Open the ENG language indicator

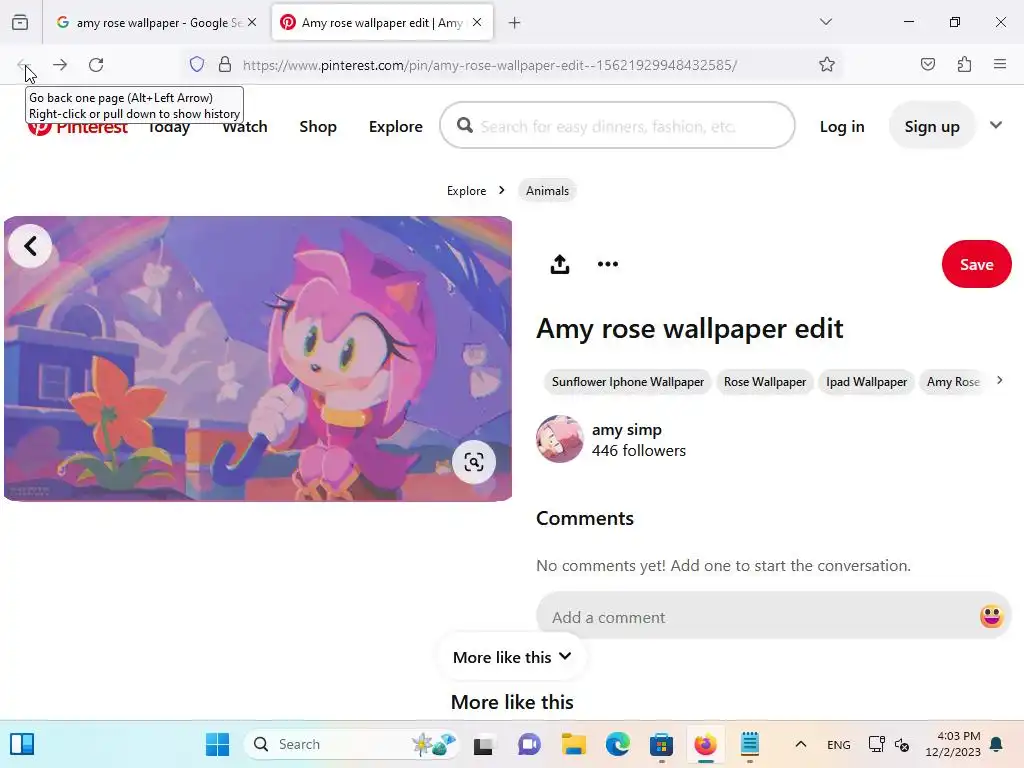click(x=839, y=744)
